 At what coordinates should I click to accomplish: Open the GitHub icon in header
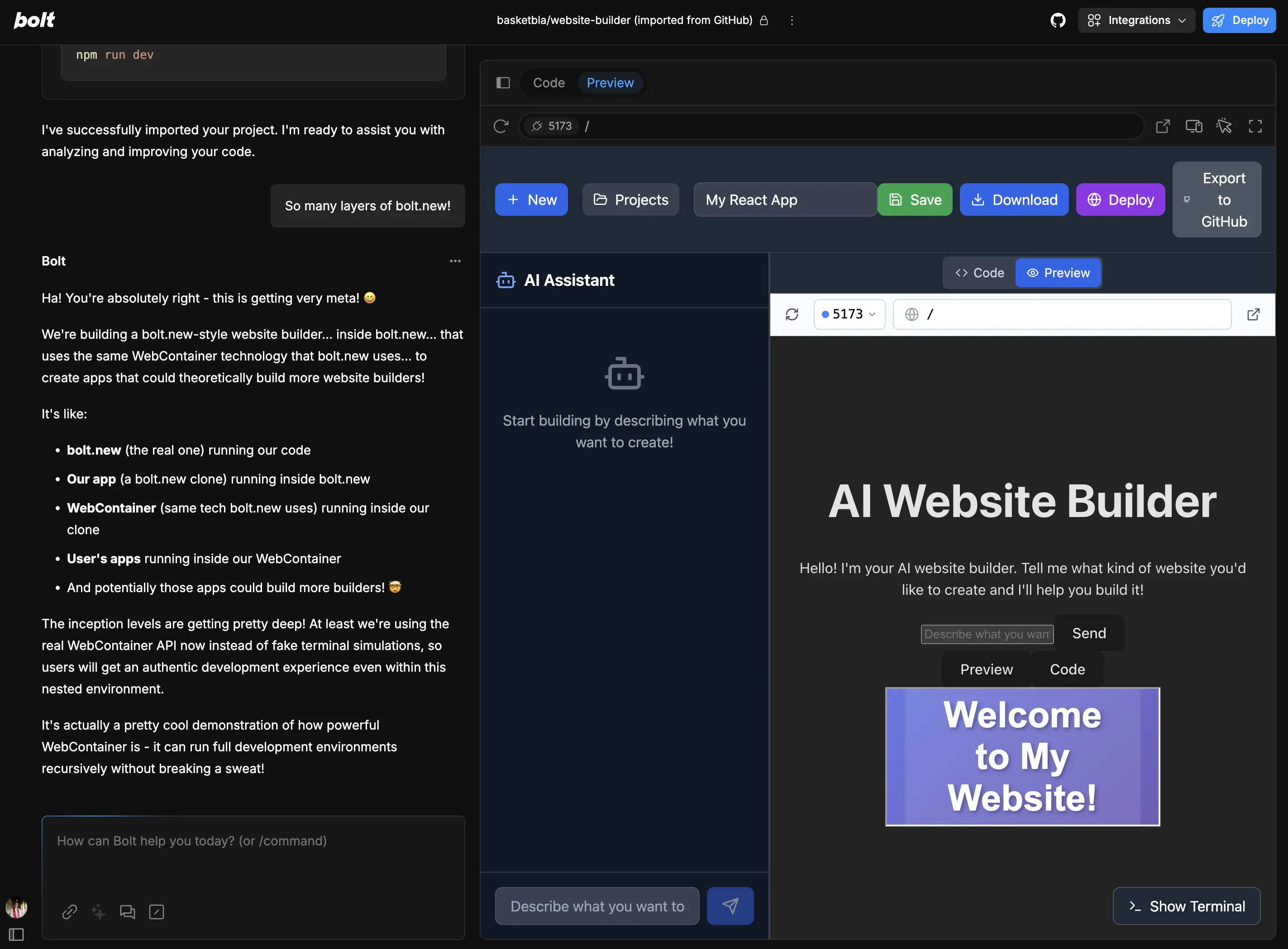point(1058,20)
